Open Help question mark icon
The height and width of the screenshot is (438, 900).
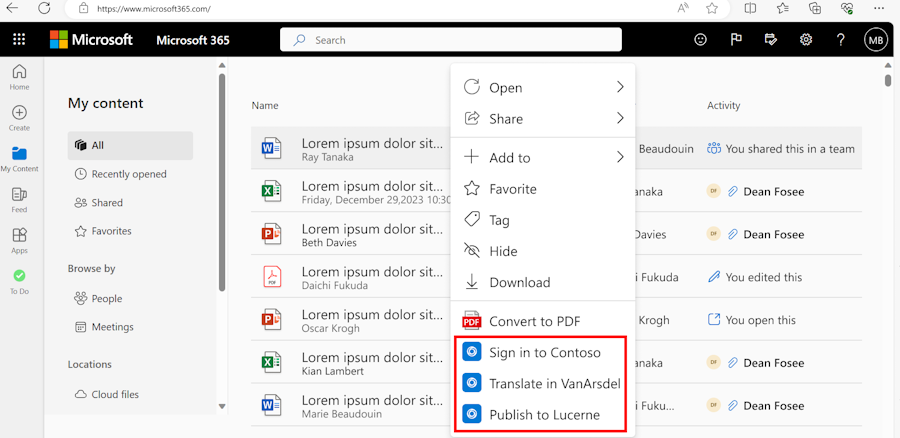[840, 40]
